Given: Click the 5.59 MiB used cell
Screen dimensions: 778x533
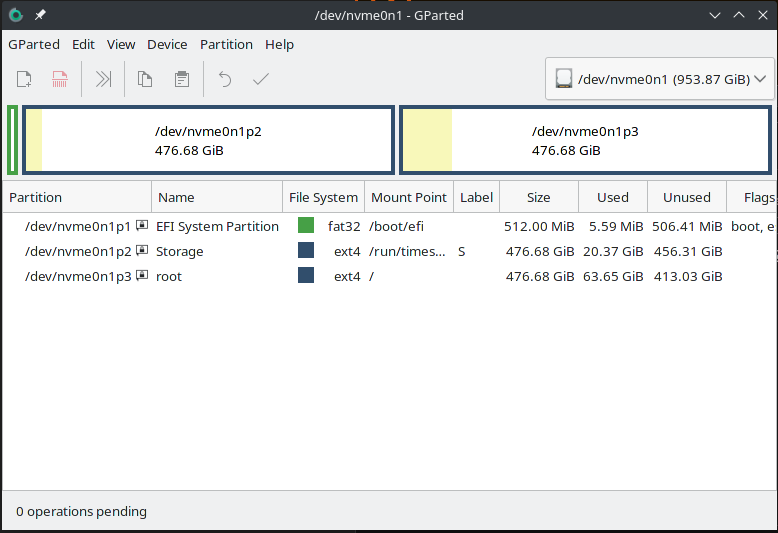Looking at the screenshot, I should click(616, 227).
